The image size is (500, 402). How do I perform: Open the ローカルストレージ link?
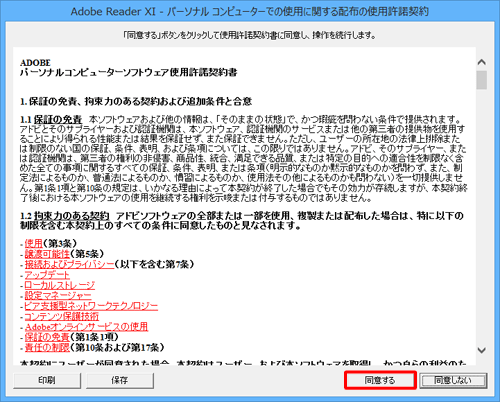tap(60, 285)
